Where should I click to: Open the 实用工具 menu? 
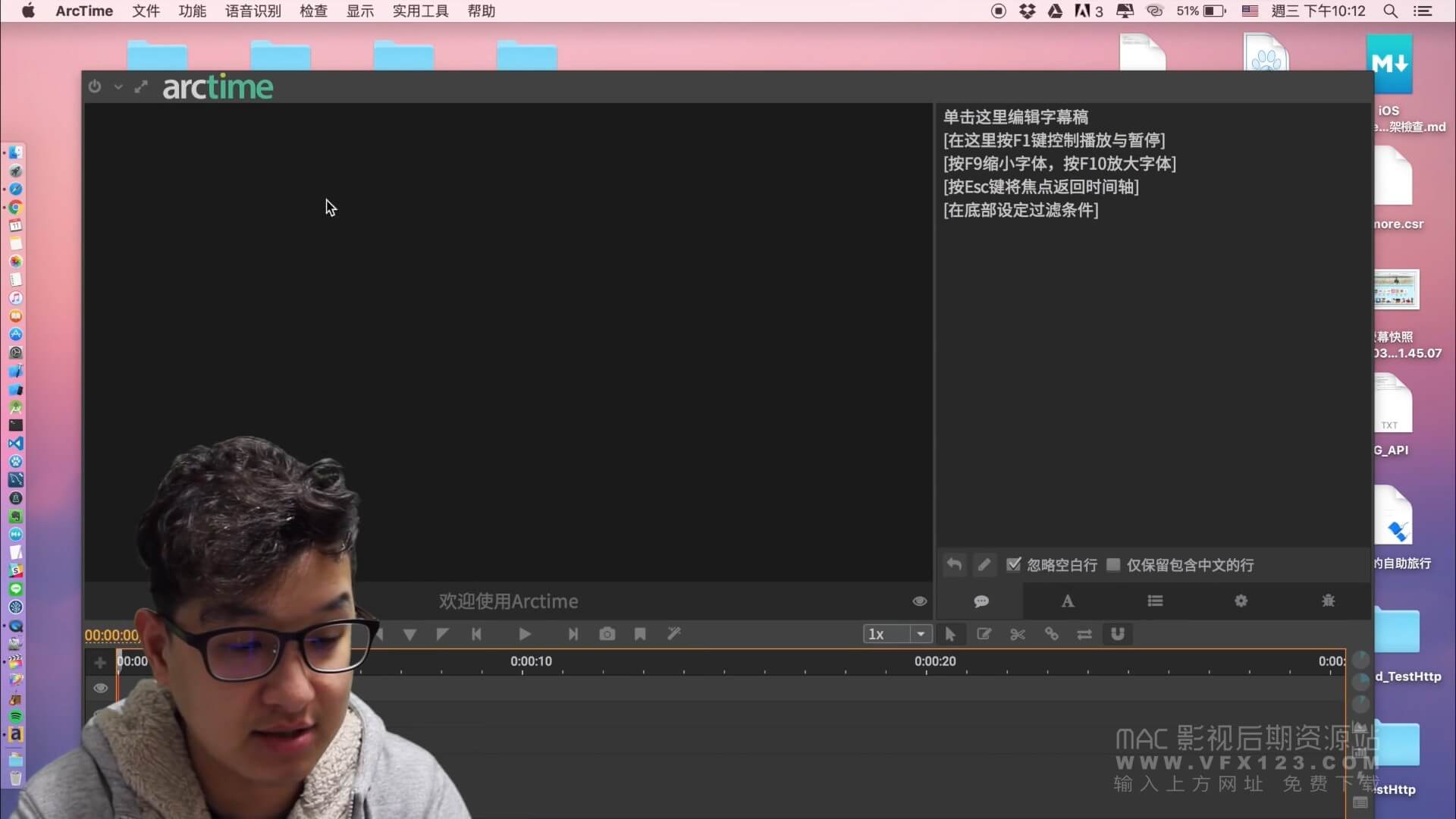click(x=420, y=11)
